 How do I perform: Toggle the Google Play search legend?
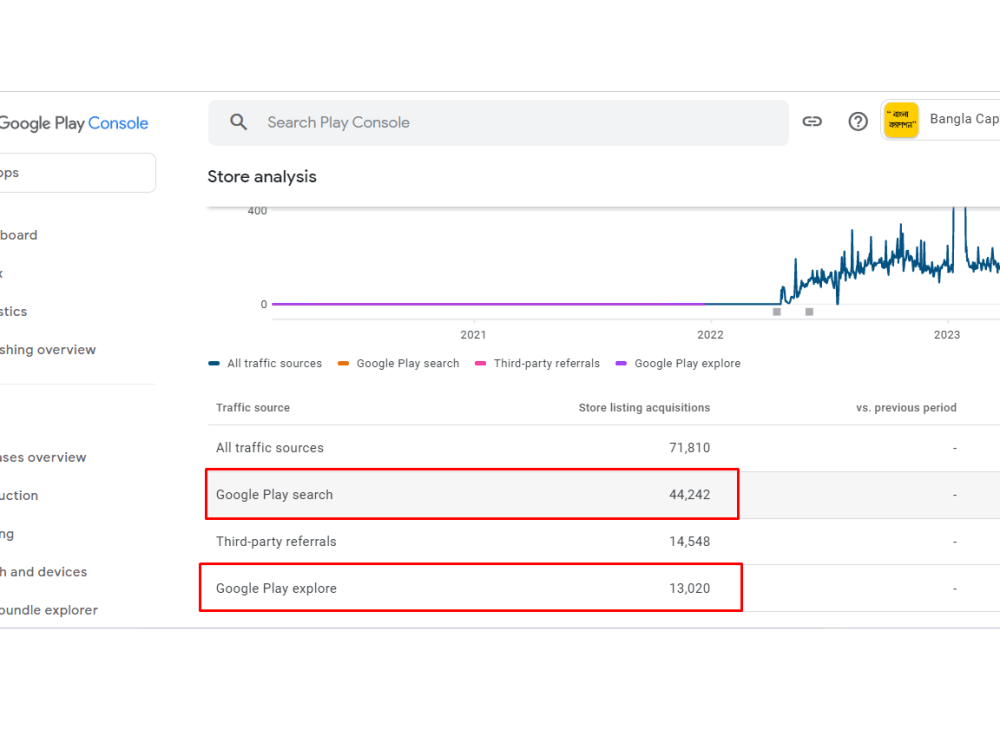(x=399, y=364)
